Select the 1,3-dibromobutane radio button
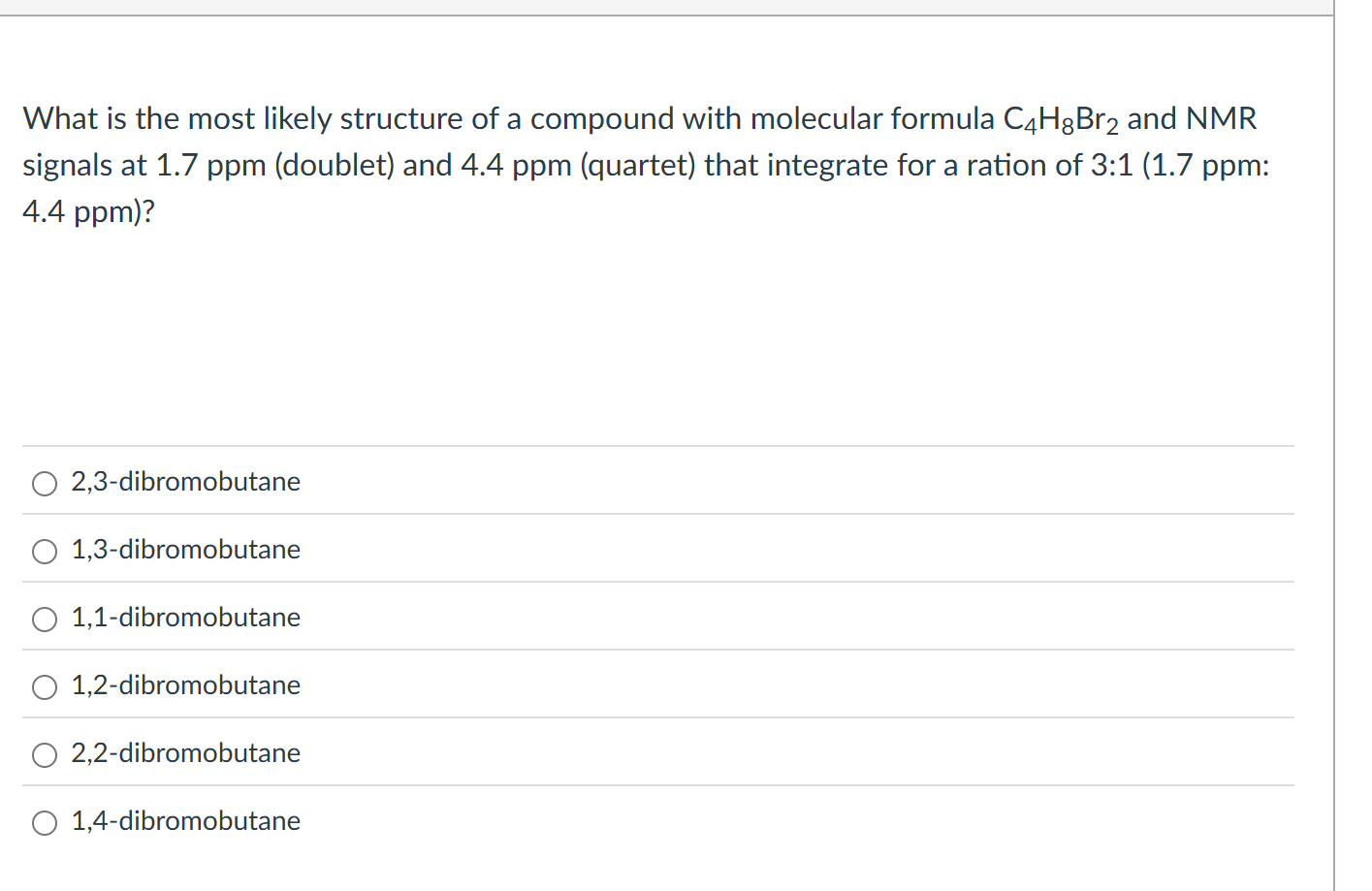The width and height of the screenshot is (1372, 891). pos(44,551)
